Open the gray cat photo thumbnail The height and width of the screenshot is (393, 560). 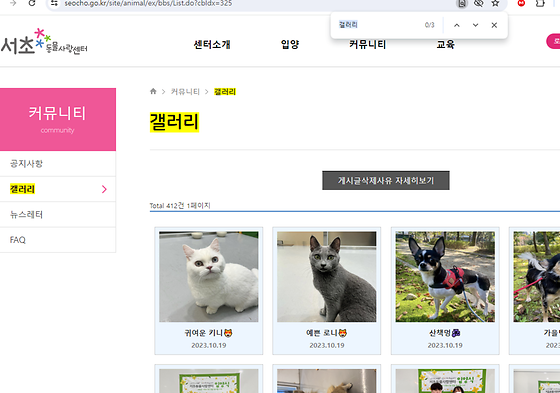click(326, 277)
